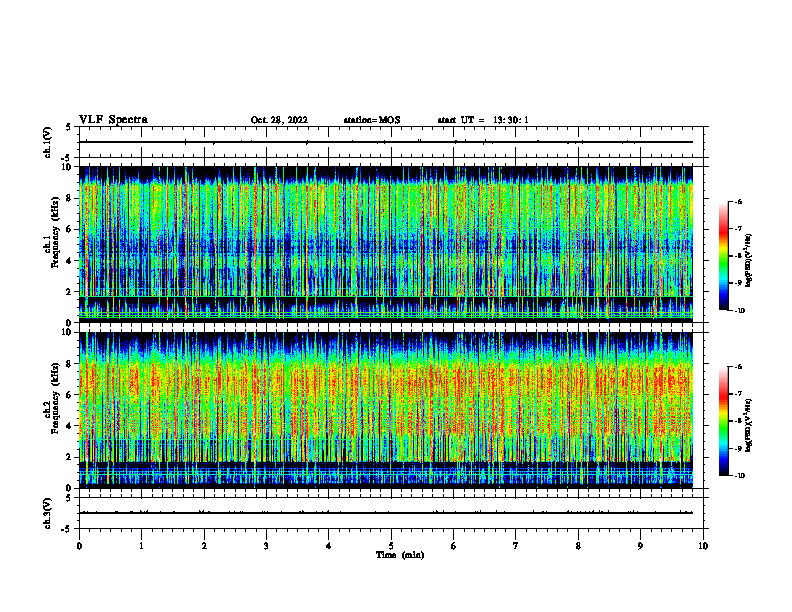792x612 pixels.
Task: Click the time axis tick label "9"
Action: [x=640, y=546]
